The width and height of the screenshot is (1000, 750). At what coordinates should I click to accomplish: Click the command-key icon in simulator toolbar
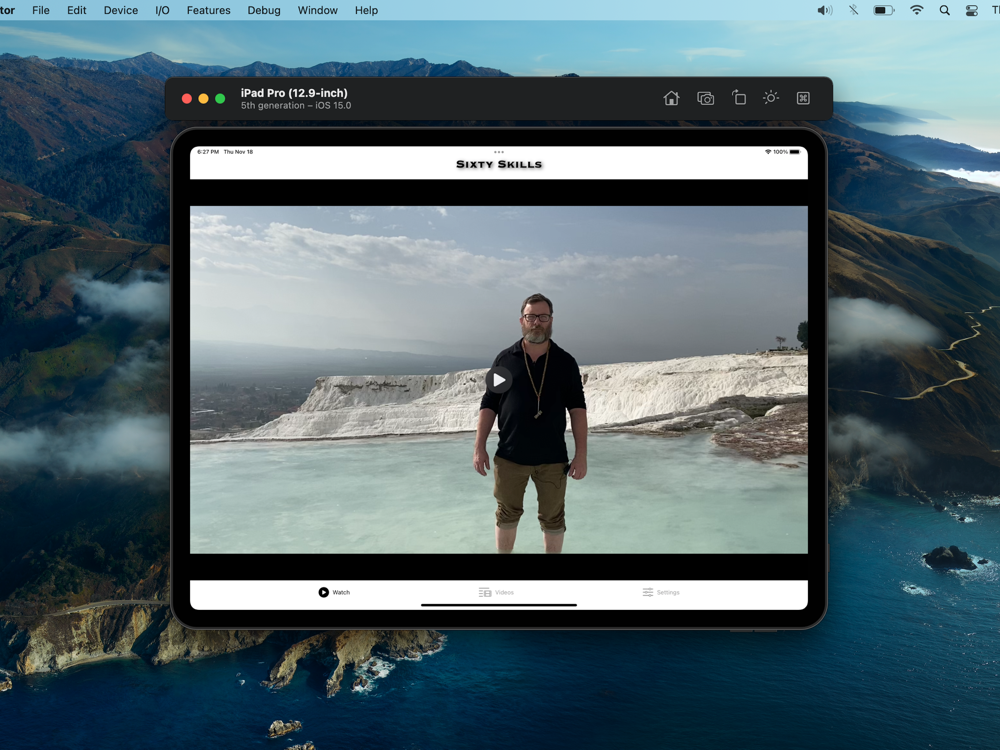coord(804,98)
